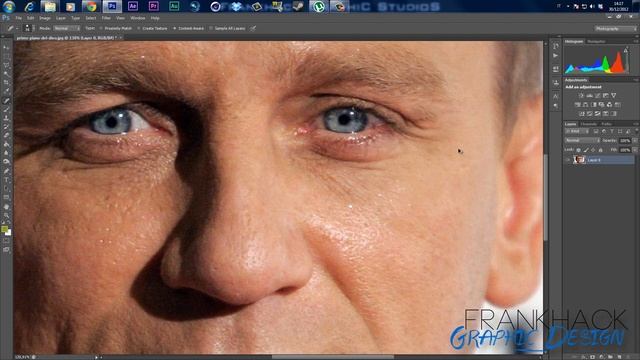
Task: Click the canvas horizontal scrollbar
Action: click(333, 357)
